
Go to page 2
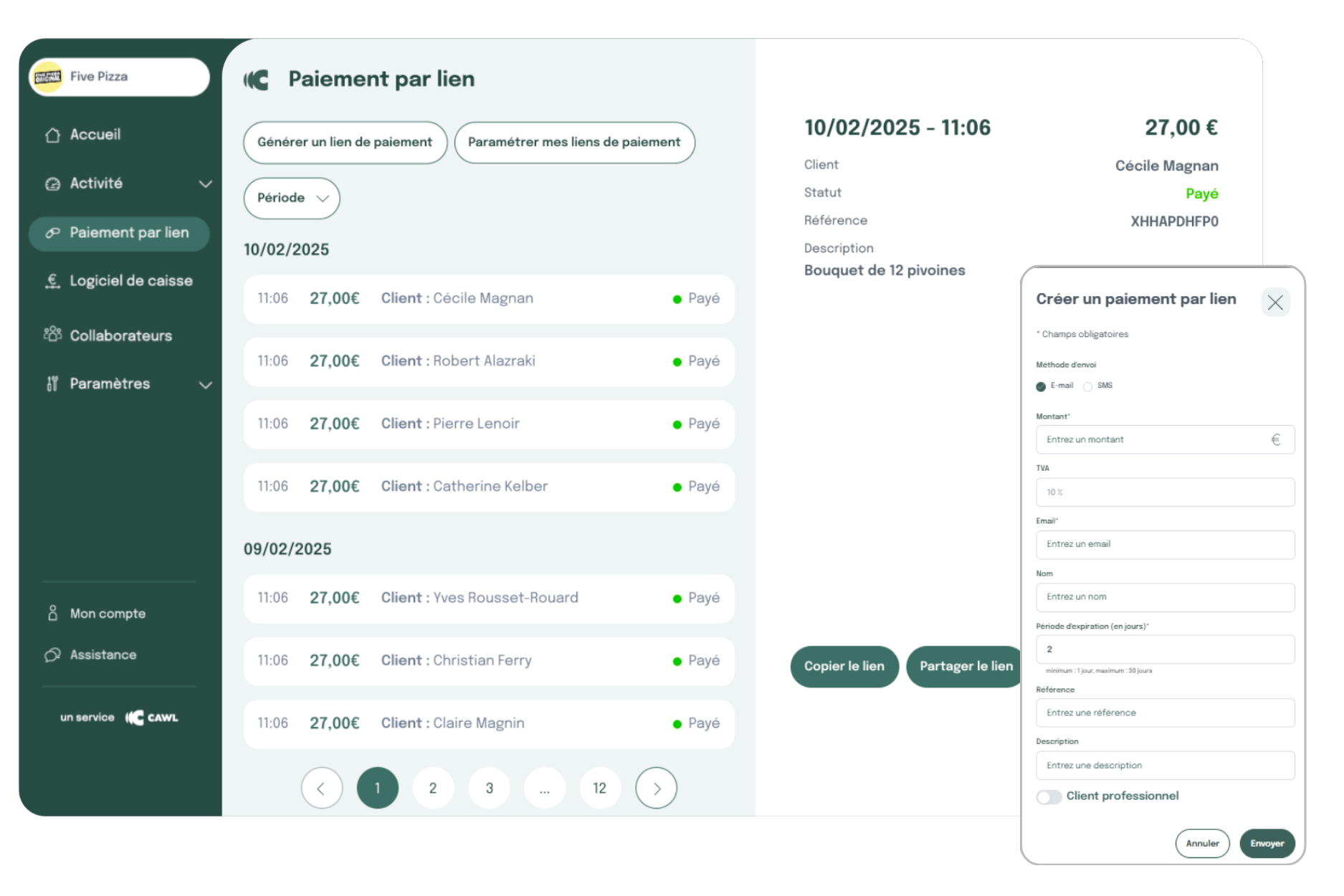(433, 788)
